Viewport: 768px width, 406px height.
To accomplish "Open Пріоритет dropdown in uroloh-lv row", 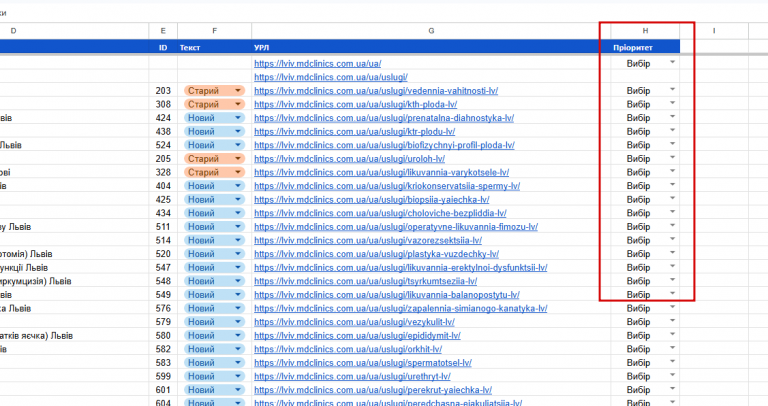I will pyautogui.click(x=672, y=158).
